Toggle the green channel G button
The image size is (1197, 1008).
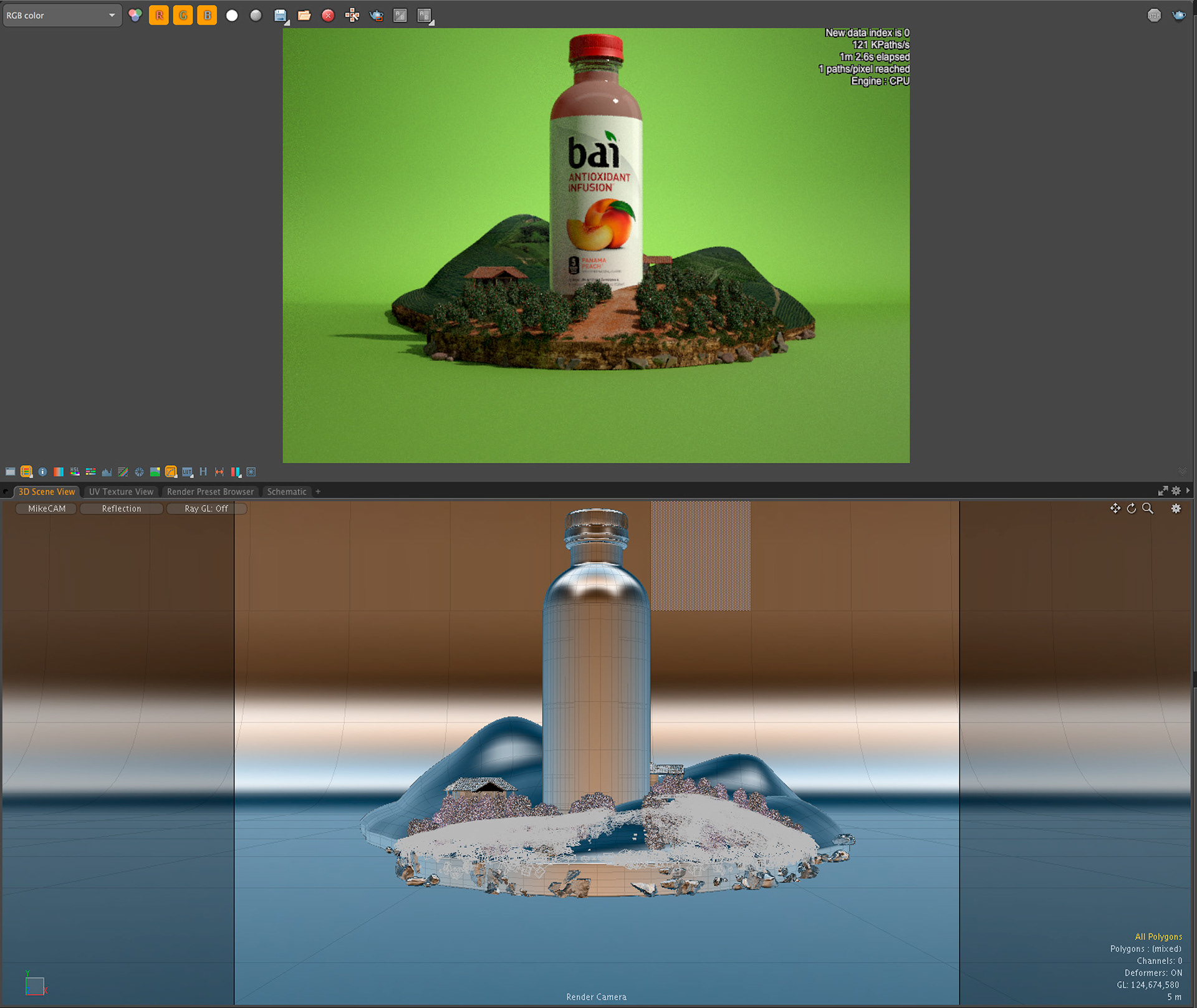pyautogui.click(x=183, y=16)
